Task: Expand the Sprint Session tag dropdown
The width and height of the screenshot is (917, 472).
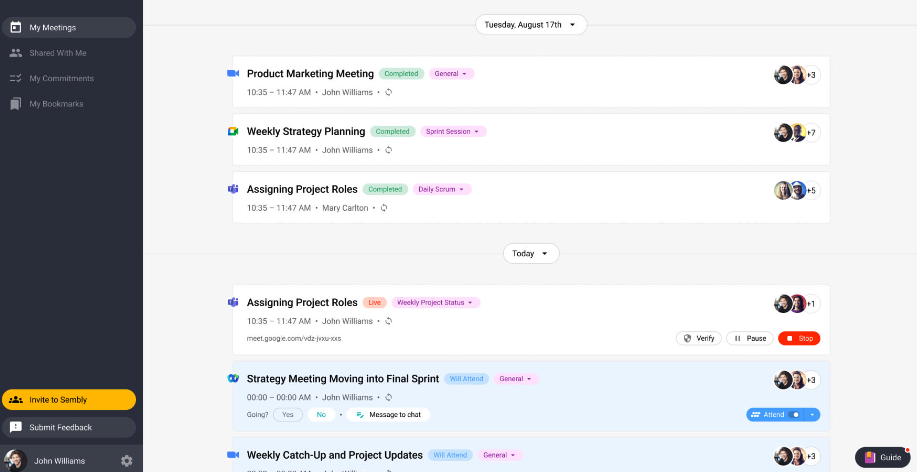Action: pos(453,132)
